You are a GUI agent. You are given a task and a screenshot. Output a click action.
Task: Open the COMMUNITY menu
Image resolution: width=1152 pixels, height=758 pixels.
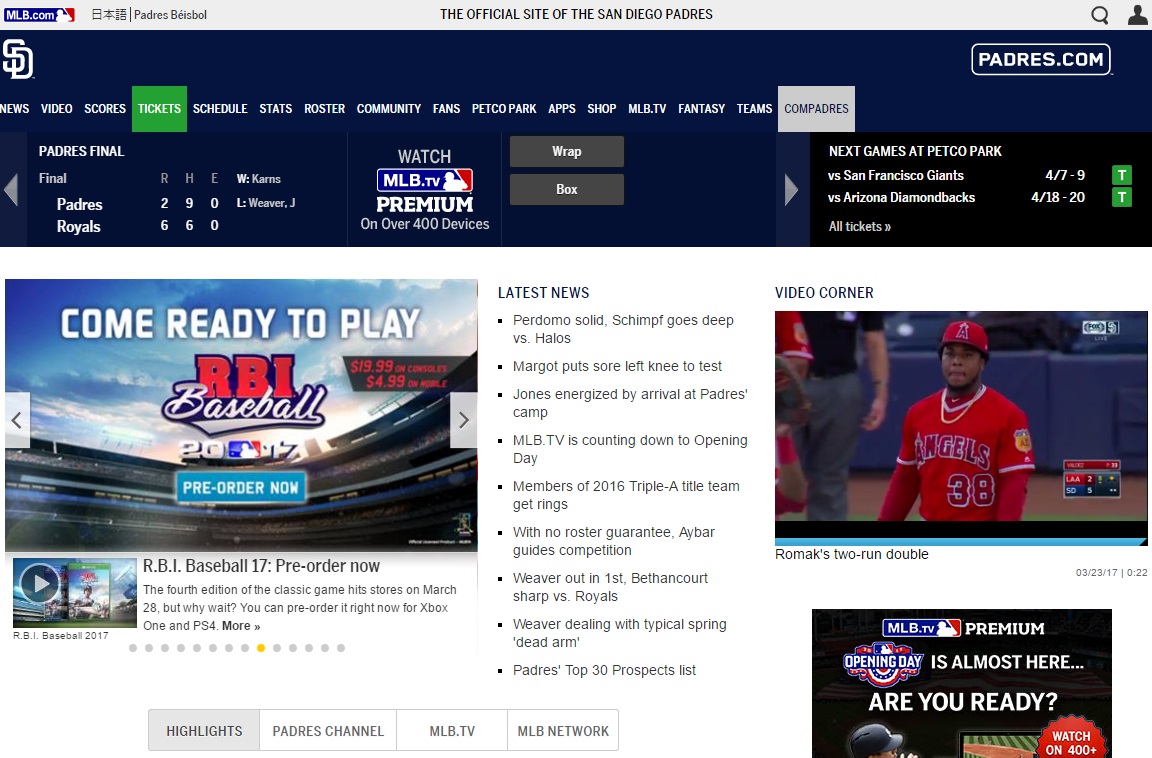tap(389, 109)
